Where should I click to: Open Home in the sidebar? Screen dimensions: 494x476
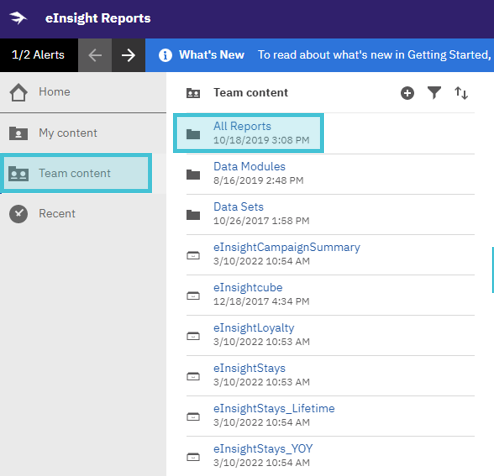tap(83, 92)
